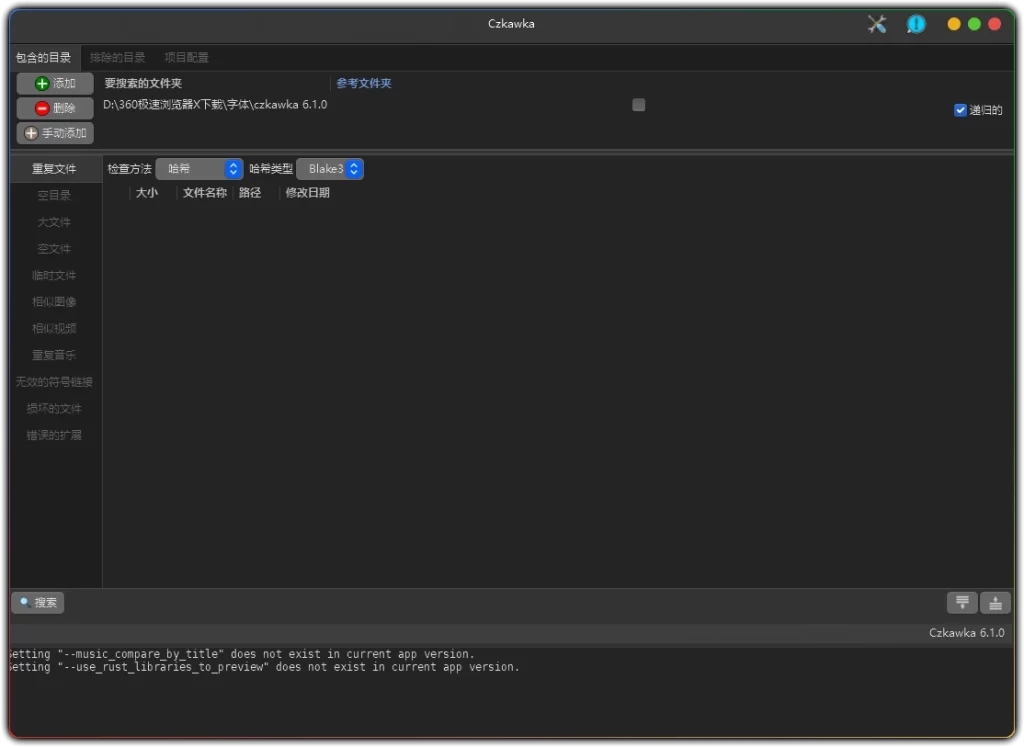Viewport: 1024px width, 747px height.
Task: Open the 参考文件夹 link
Action: click(362, 83)
